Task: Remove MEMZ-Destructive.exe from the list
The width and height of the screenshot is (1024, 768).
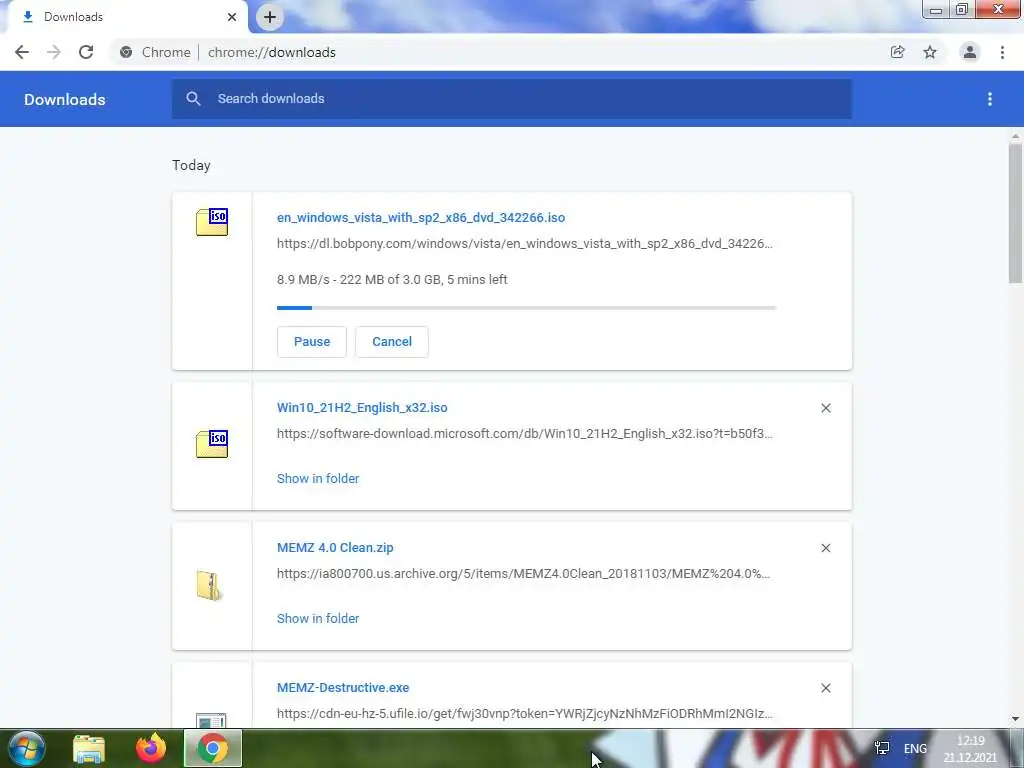Action: tap(825, 688)
